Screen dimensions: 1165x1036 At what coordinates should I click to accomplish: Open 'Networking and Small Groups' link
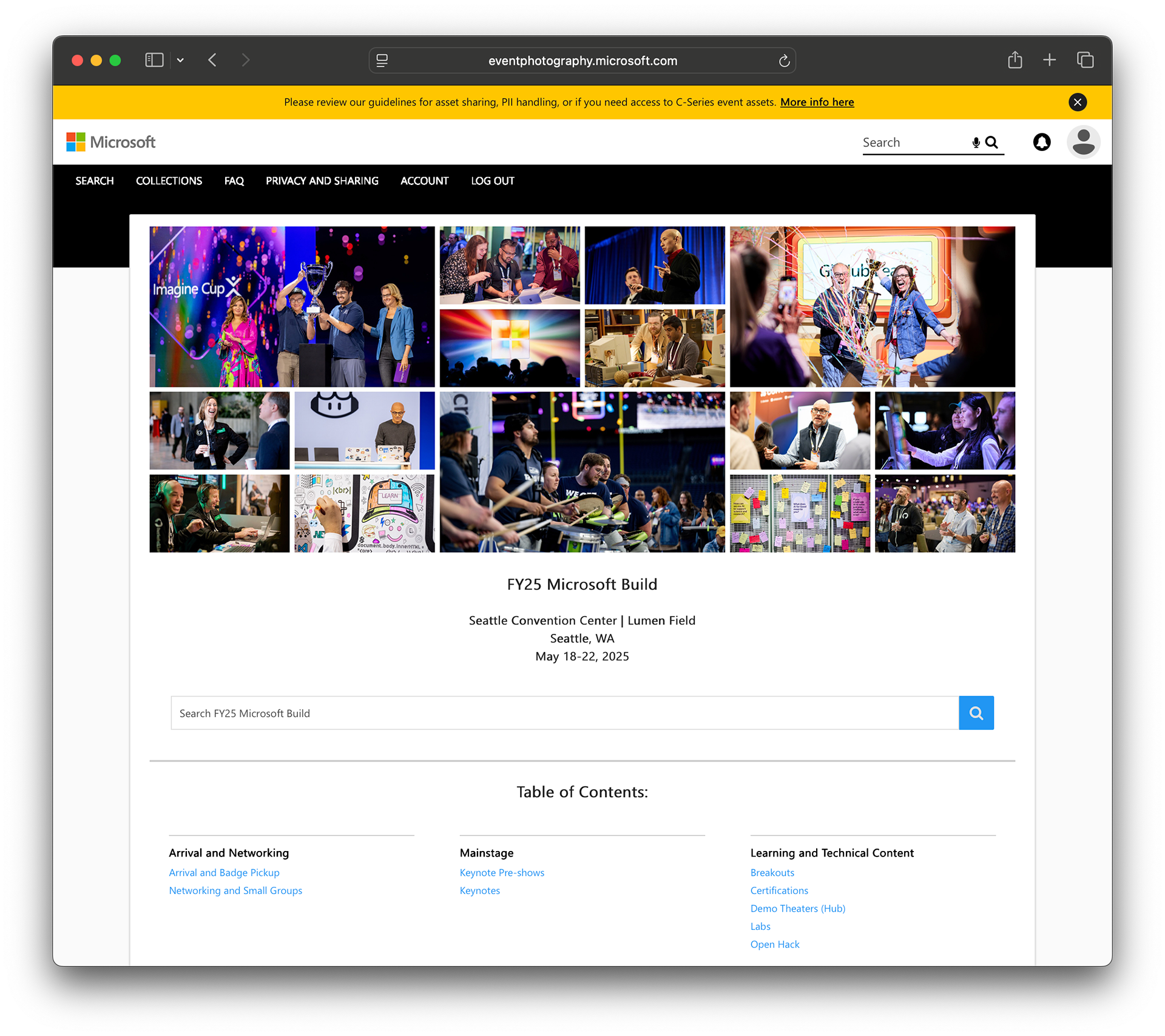coord(235,890)
